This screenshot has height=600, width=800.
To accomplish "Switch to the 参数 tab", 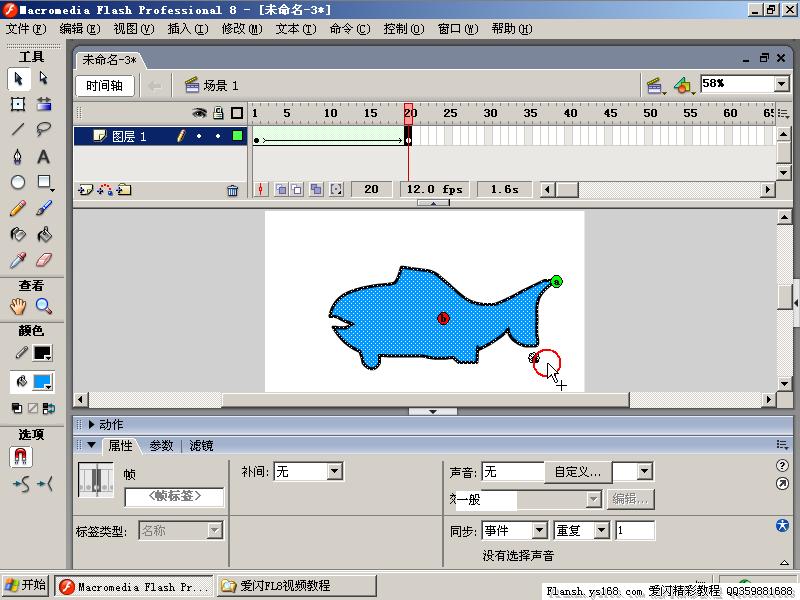I will click(x=161, y=446).
